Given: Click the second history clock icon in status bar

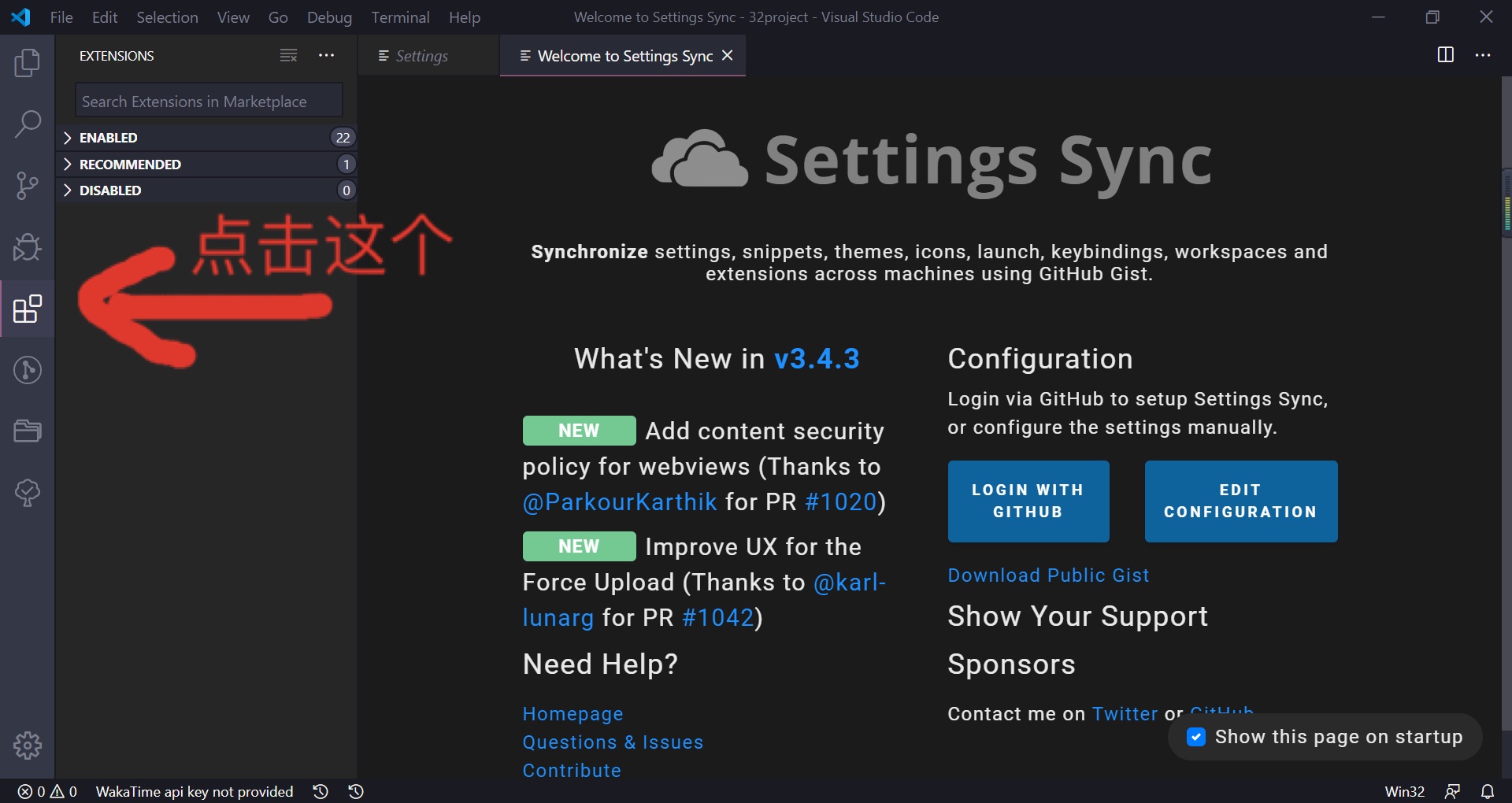Looking at the screenshot, I should [356, 791].
